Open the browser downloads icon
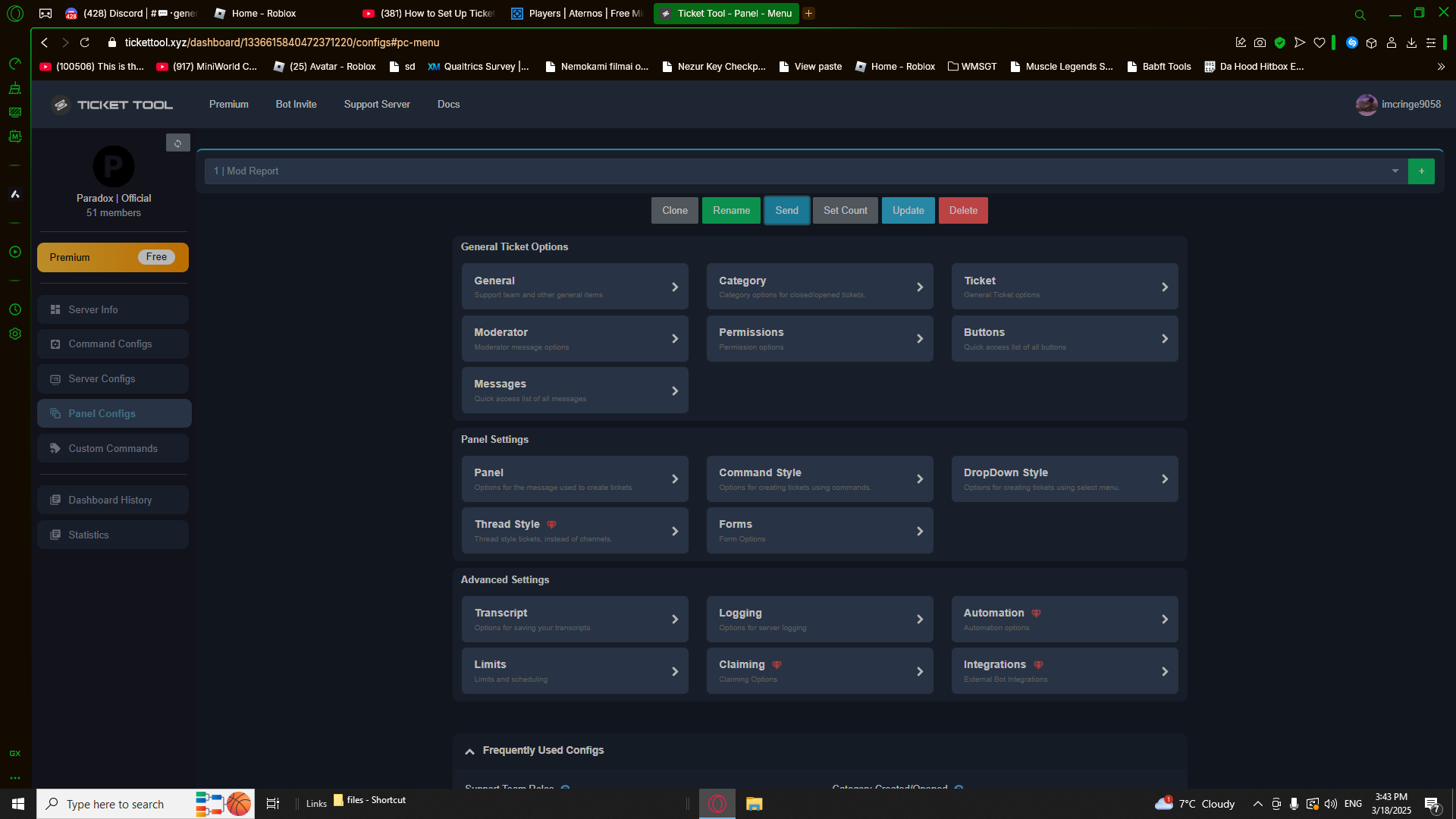This screenshot has height=819, width=1456. (1411, 42)
